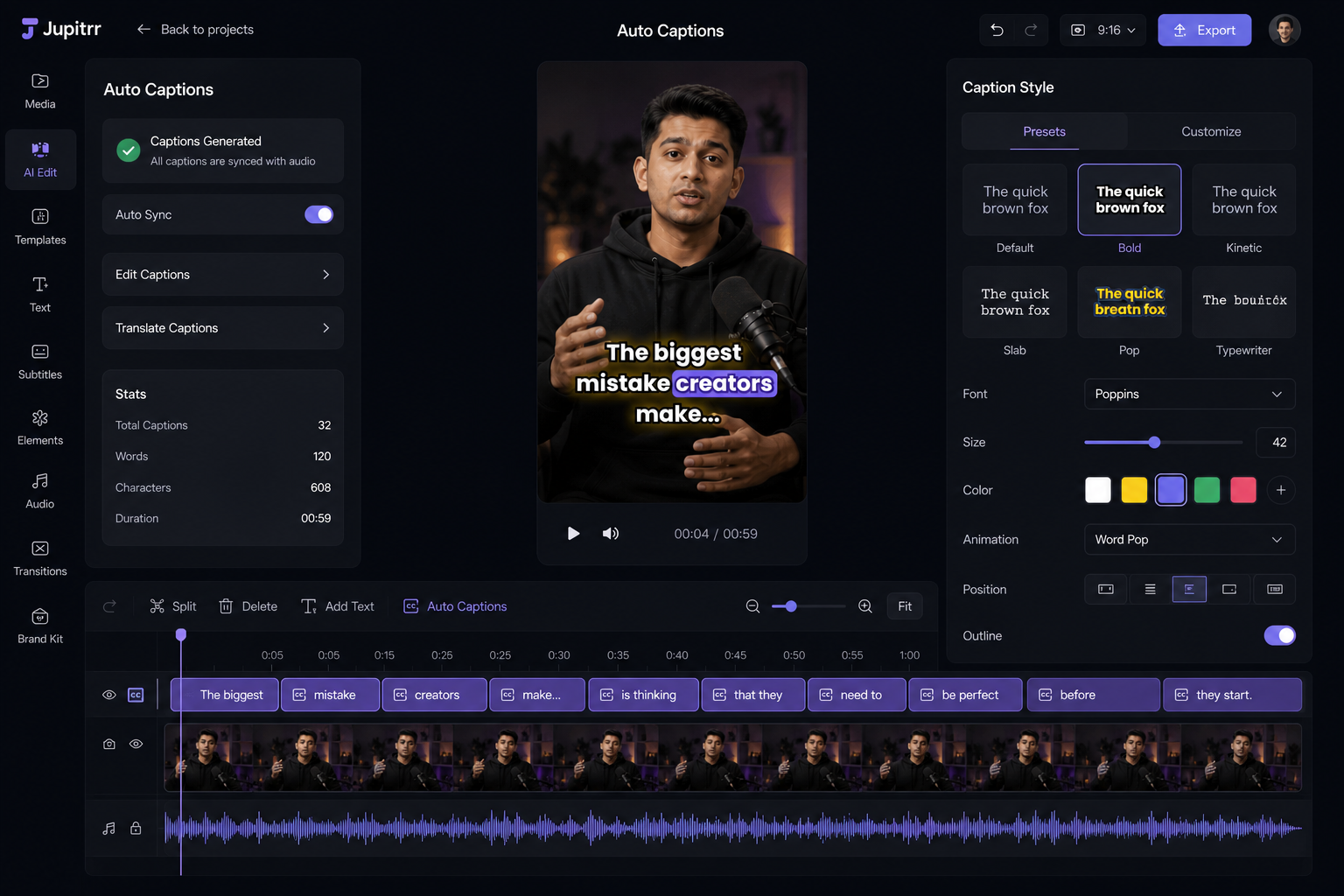Click the zoom in magnifier on timeline
The image size is (1344, 896).
(x=865, y=606)
